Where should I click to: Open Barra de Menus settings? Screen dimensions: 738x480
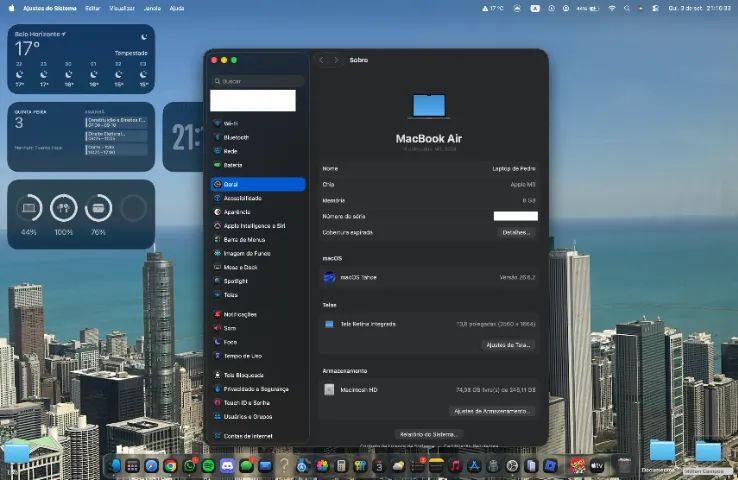(x=257, y=240)
